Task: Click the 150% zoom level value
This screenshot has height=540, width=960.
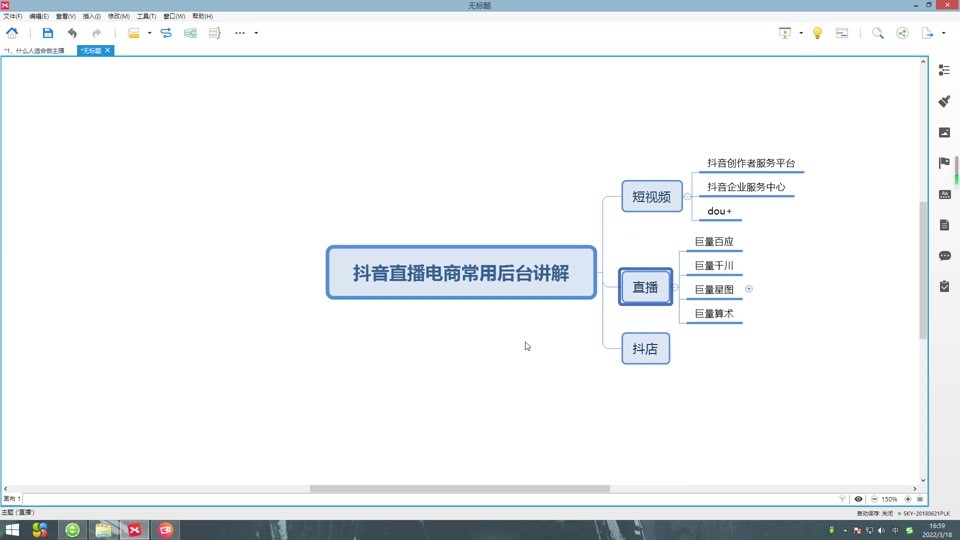Action: 890,500
